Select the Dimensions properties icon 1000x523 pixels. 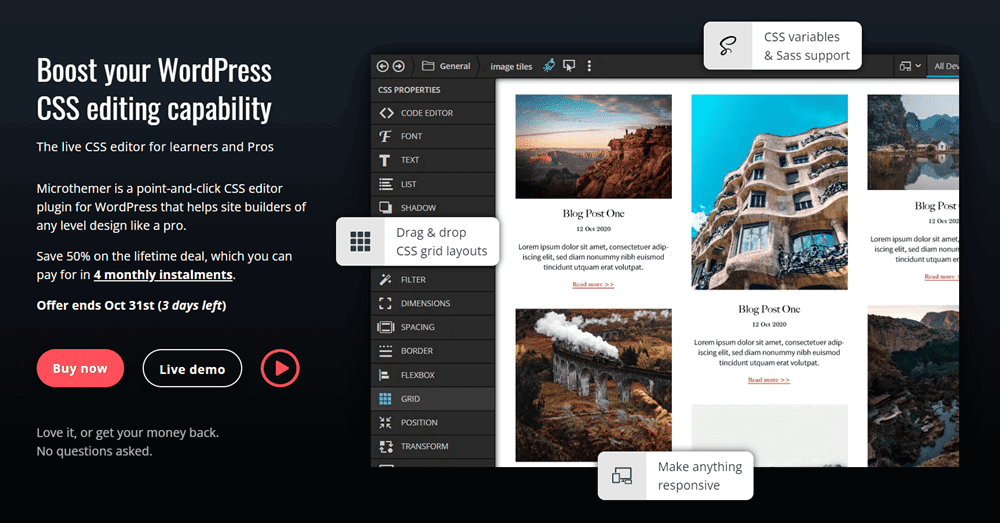pyautogui.click(x=385, y=304)
